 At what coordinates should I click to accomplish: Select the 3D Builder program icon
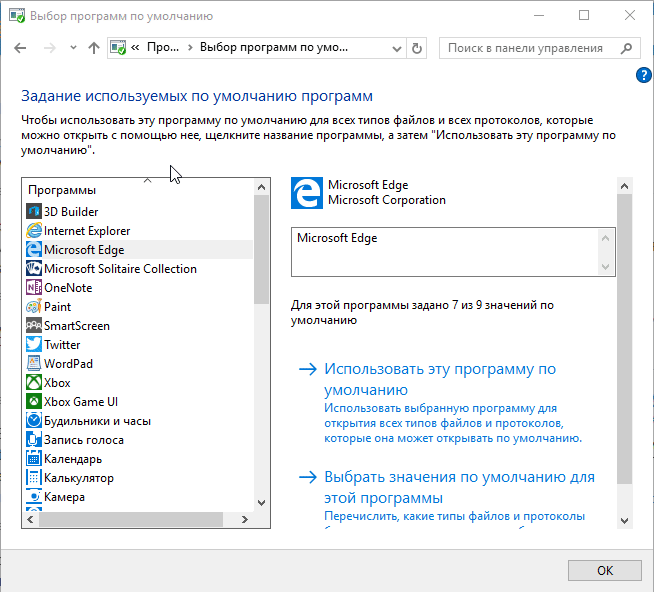coord(33,212)
